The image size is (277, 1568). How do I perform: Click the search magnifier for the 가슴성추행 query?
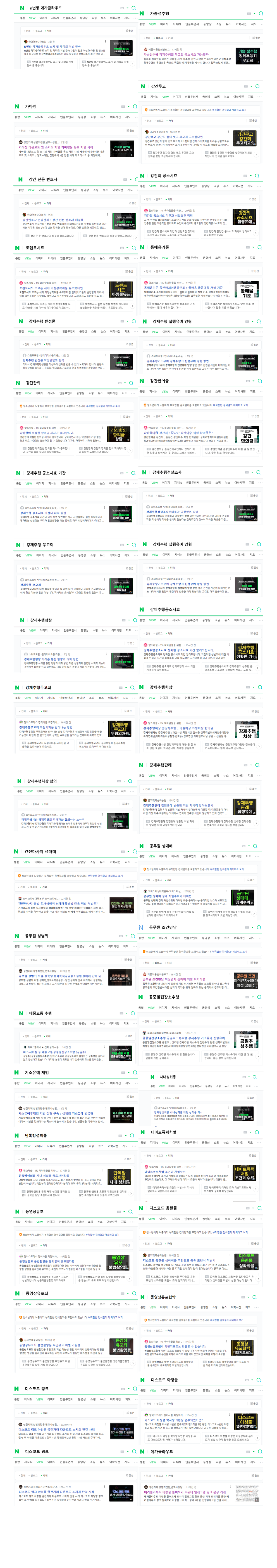pos(261,13)
